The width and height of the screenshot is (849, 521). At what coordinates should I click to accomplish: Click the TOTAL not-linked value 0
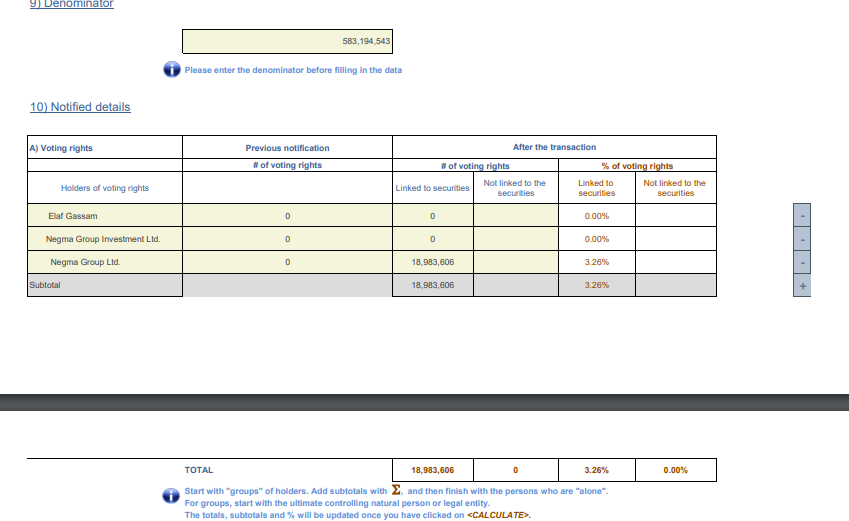coord(516,470)
